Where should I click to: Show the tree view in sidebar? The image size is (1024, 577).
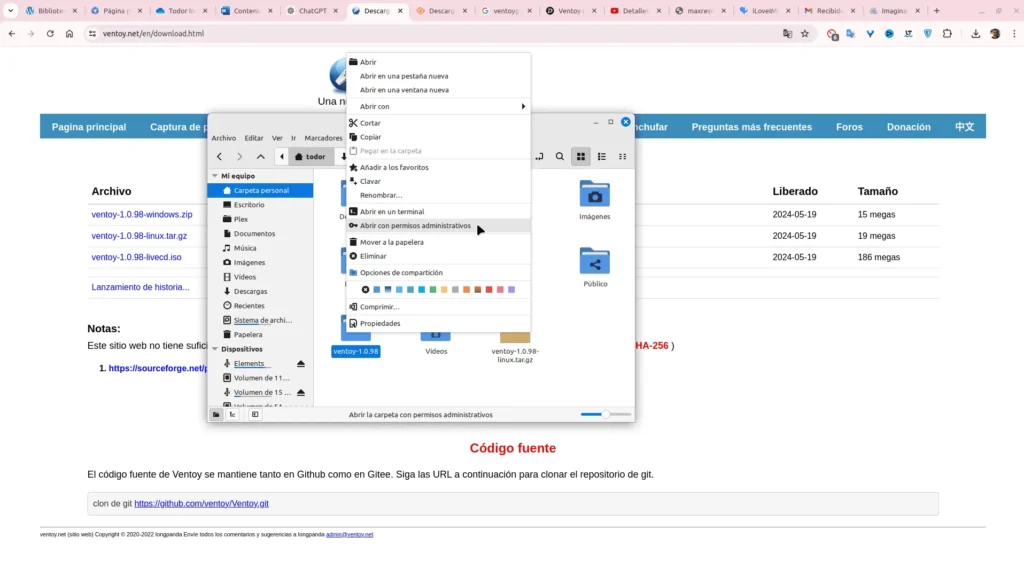232,414
